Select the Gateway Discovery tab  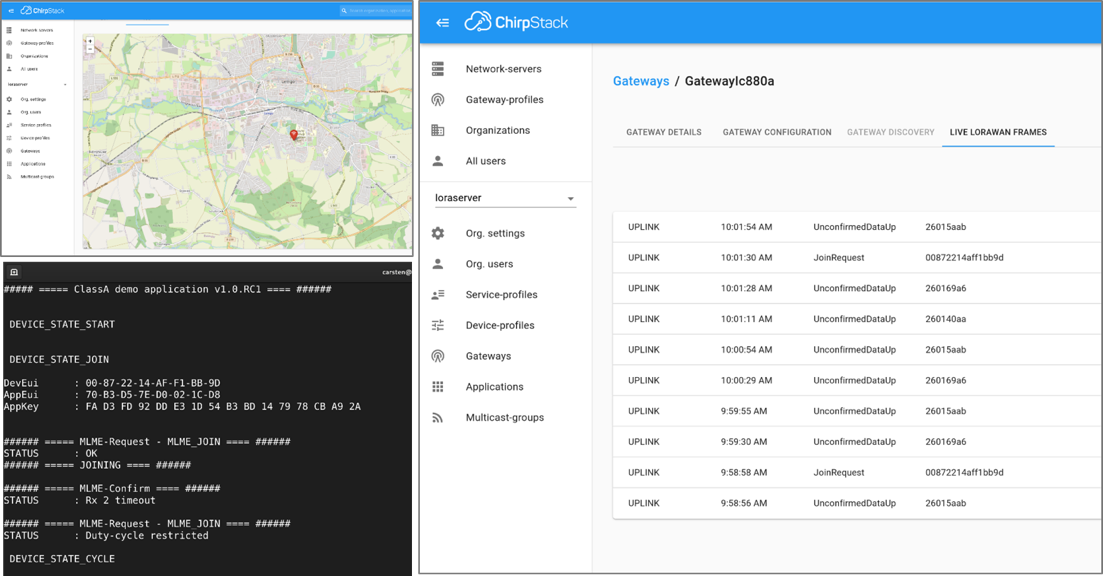click(891, 132)
